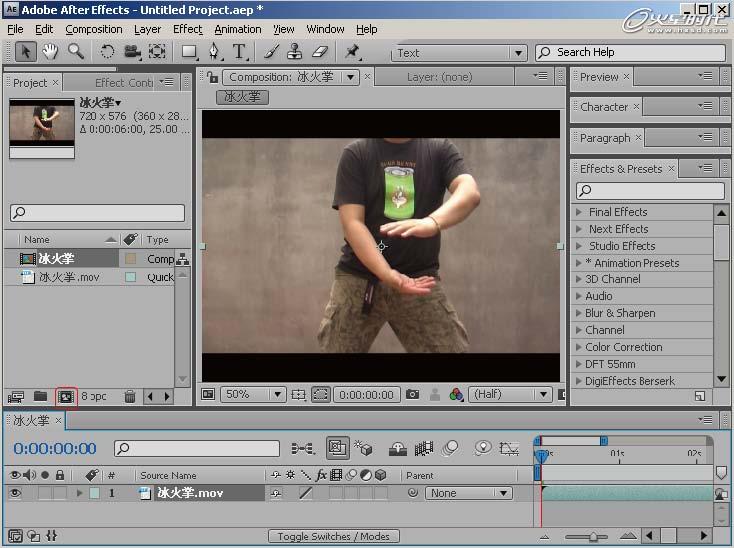Select 冰火掌.mov item in Project panel
Screen dimensions: 734x548
click(69, 278)
